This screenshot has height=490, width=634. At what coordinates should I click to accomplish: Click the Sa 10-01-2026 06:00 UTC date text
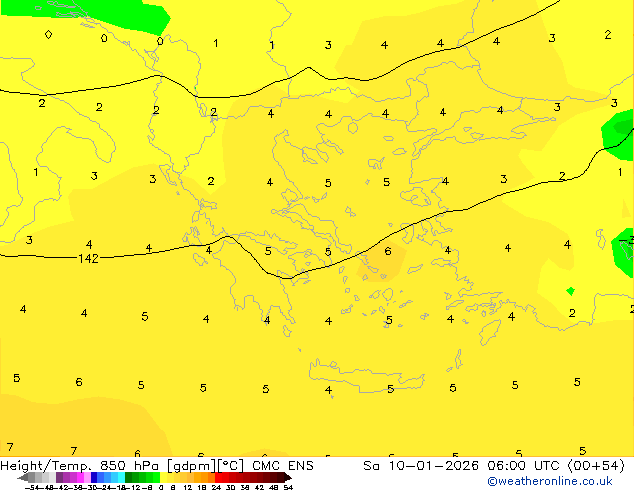(x=462, y=466)
